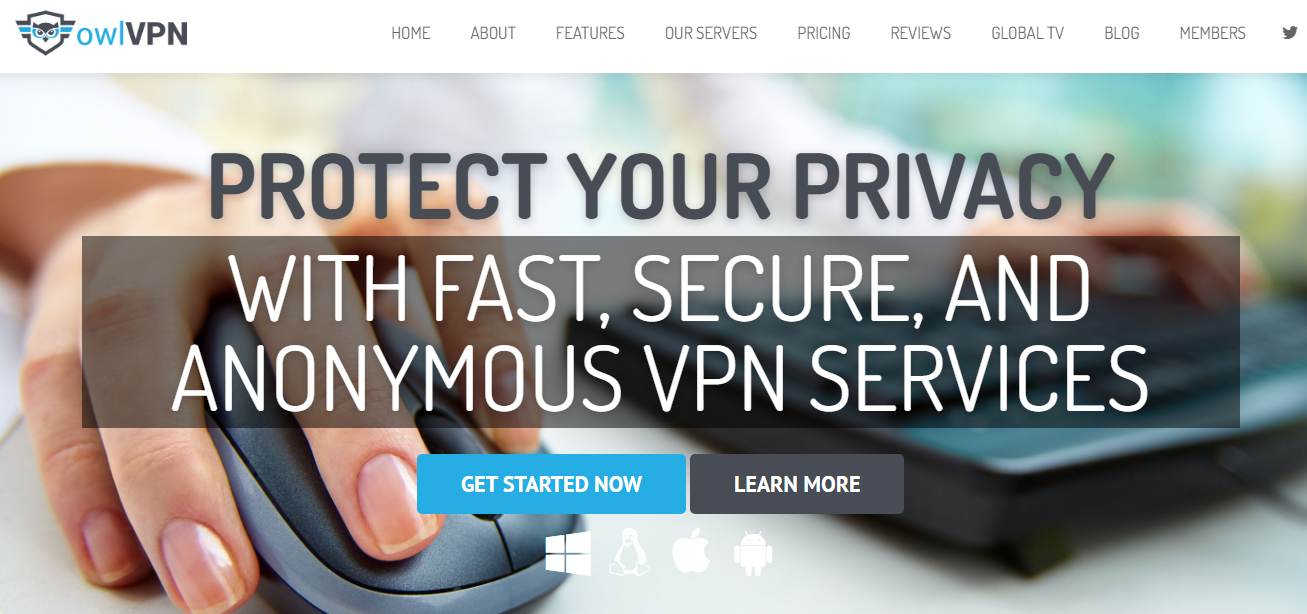Open the REVIEWS menu item
Viewport: 1307px width, 614px height.
(x=921, y=33)
